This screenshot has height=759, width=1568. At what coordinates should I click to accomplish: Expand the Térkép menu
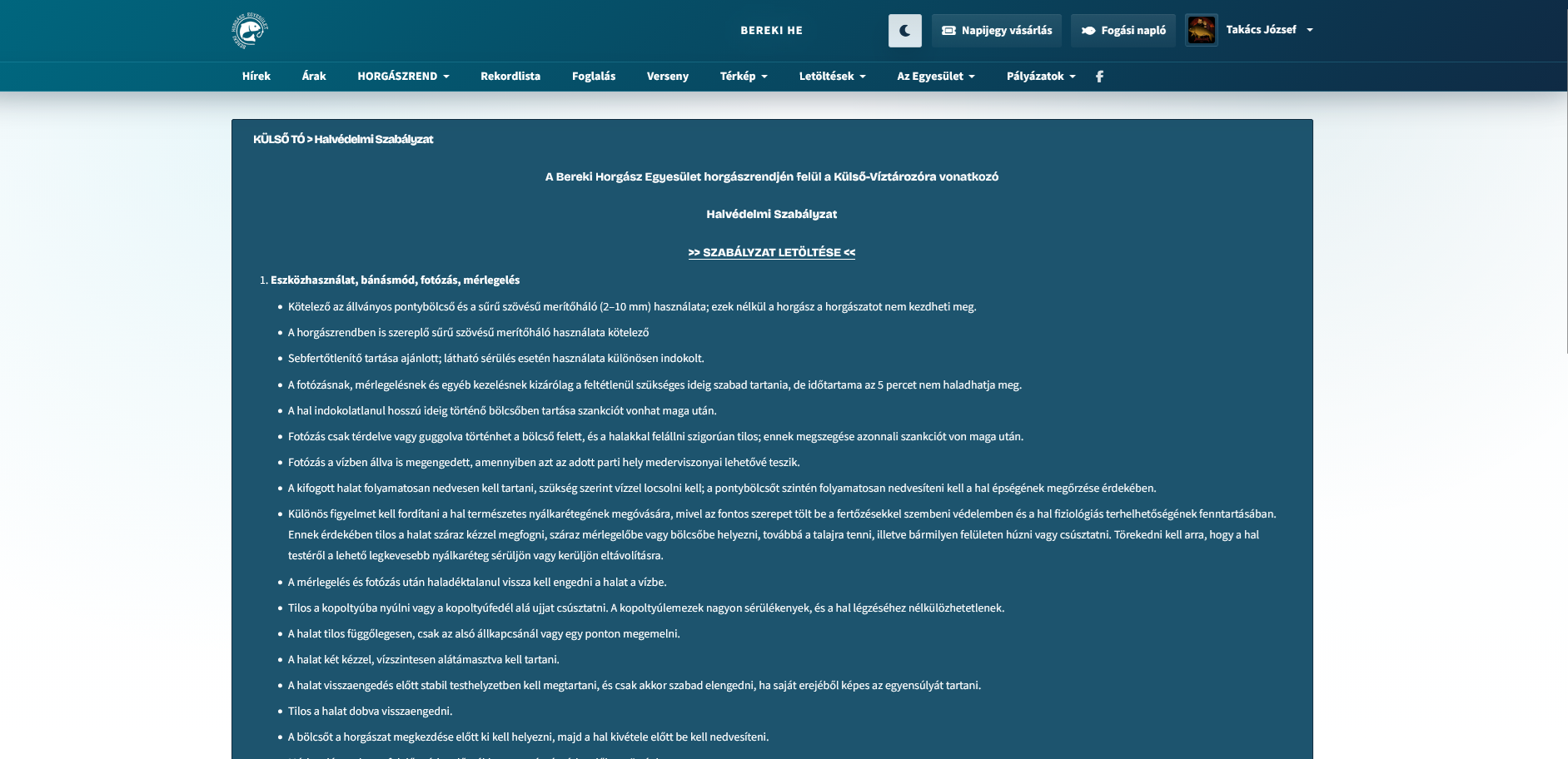click(x=744, y=77)
